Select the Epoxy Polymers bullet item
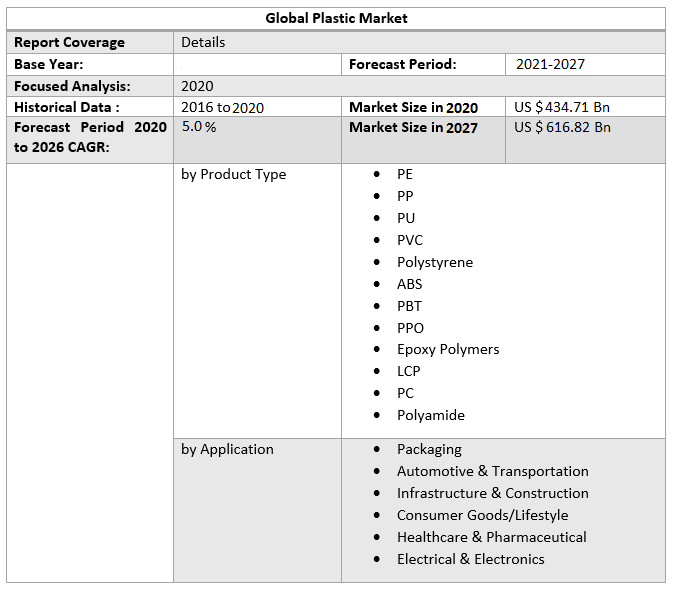The height and width of the screenshot is (590, 673). click(x=447, y=349)
